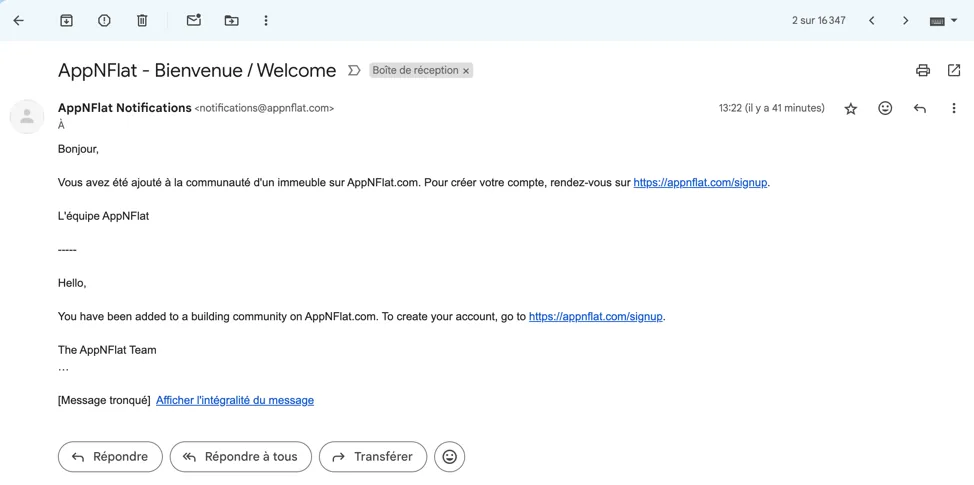Click the email subject title
Viewport: 974px width, 485px height.
point(197,70)
